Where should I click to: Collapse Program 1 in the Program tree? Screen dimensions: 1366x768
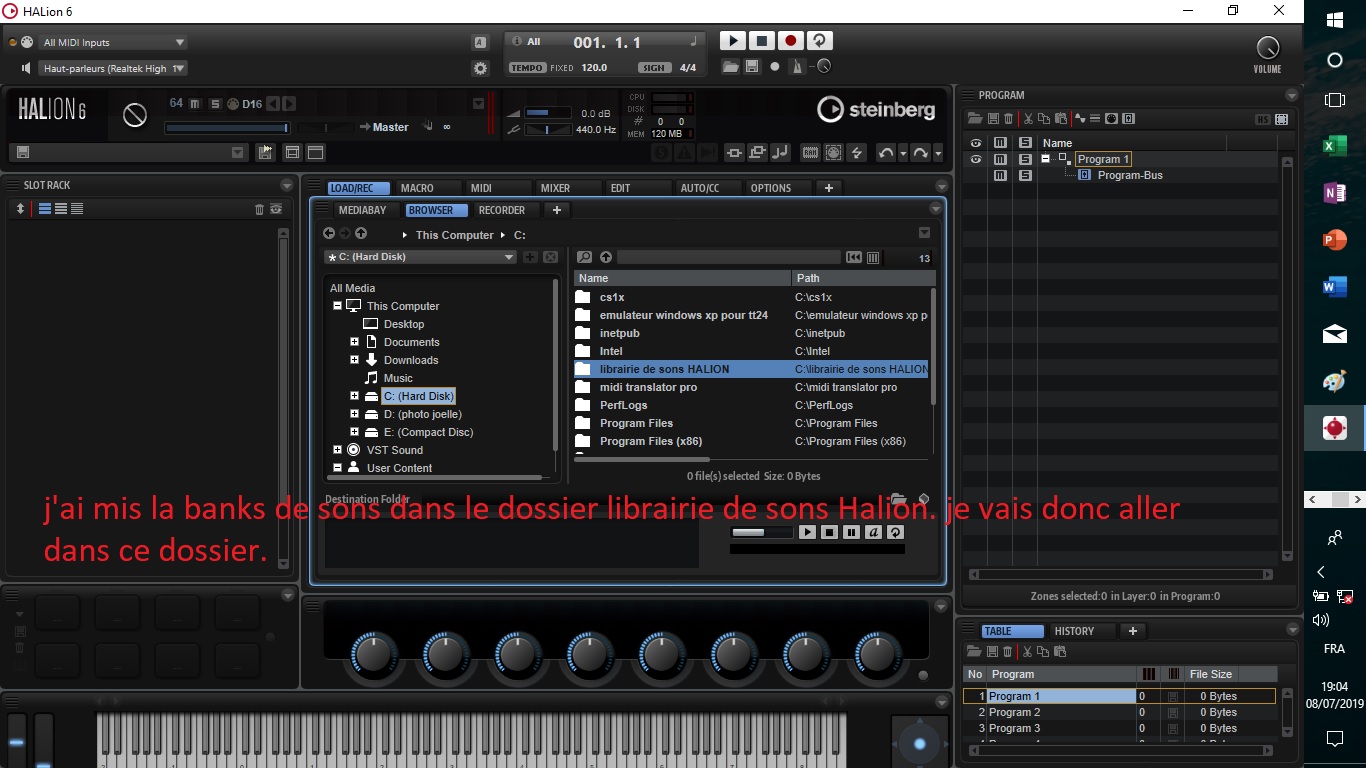pyautogui.click(x=1046, y=158)
